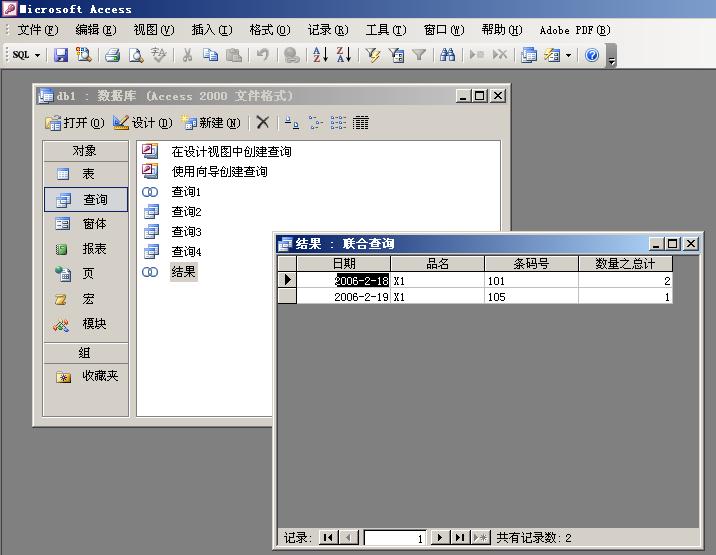Switch db1 to small icons view
The height and width of the screenshot is (555, 716).
[315, 122]
